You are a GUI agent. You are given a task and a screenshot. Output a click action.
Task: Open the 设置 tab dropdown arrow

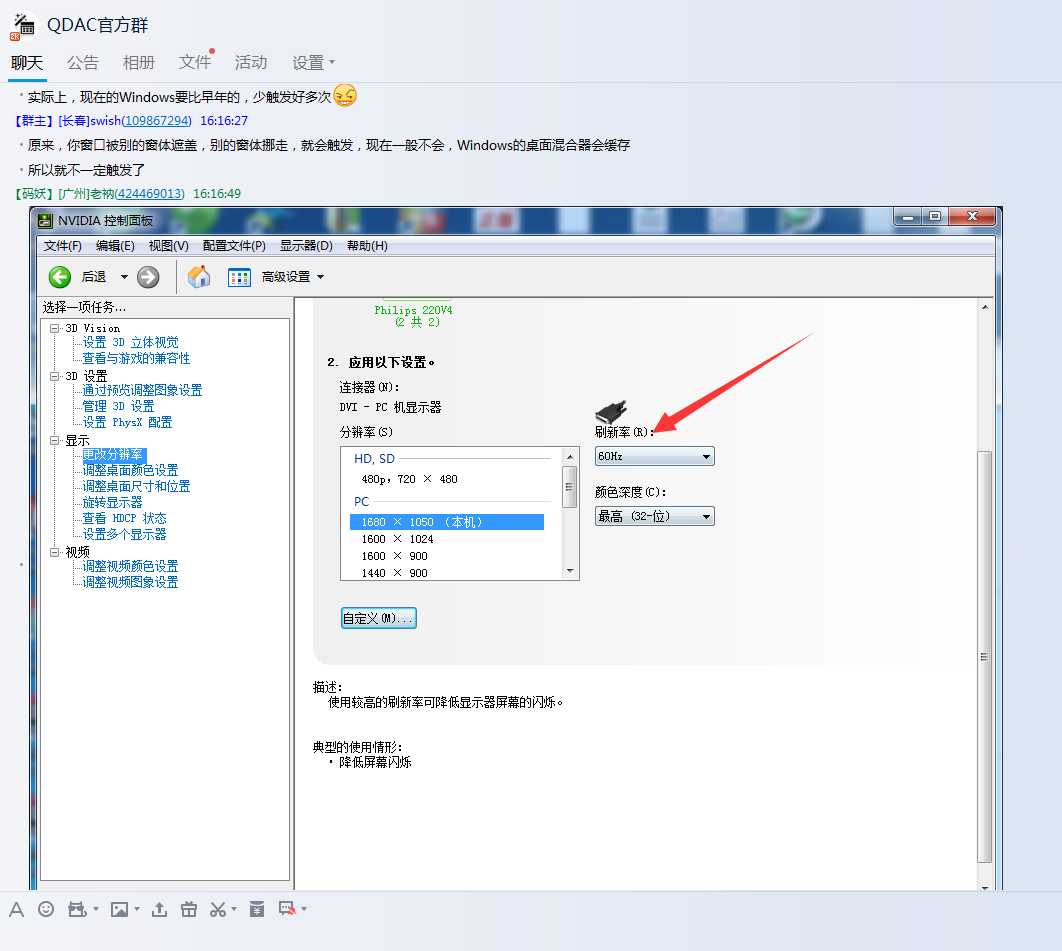click(332, 62)
